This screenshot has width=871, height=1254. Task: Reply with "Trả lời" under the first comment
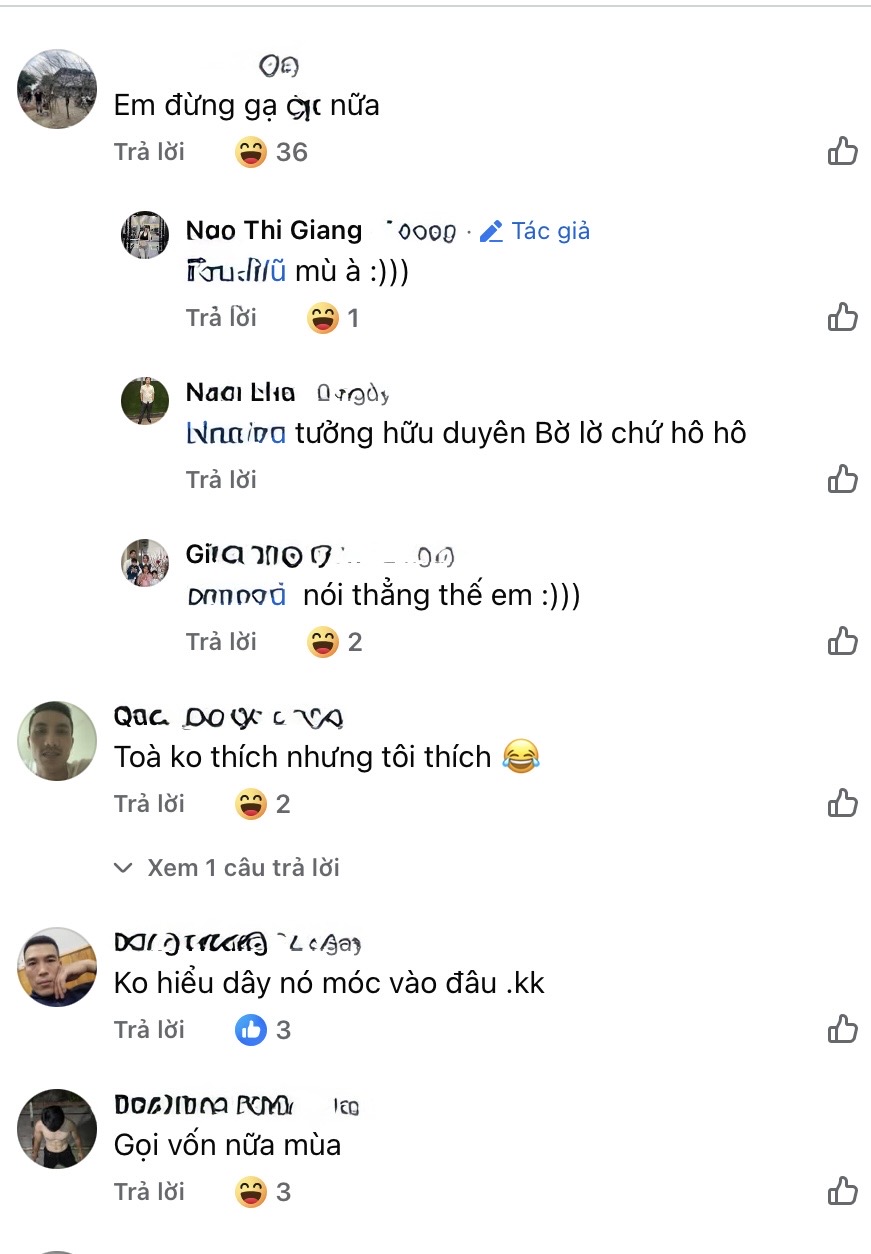pos(150,153)
